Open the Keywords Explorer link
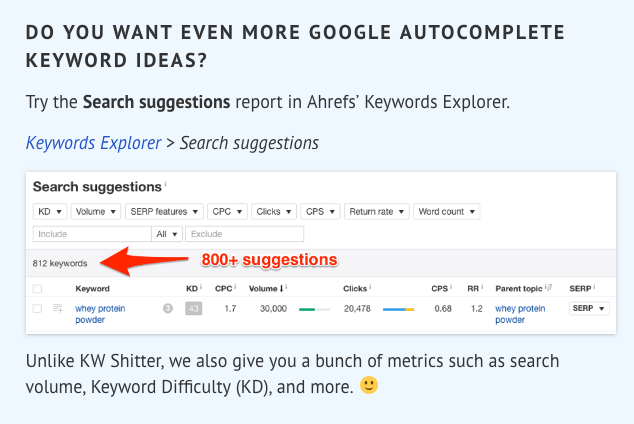Image resolution: width=634 pixels, height=424 pixels. [93, 143]
